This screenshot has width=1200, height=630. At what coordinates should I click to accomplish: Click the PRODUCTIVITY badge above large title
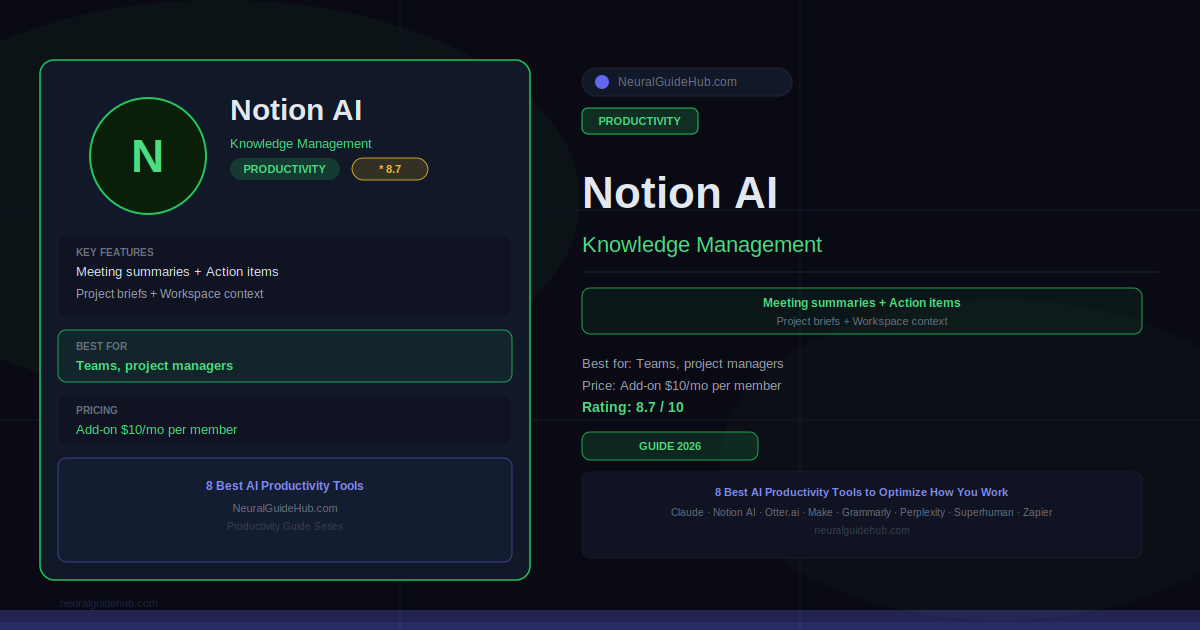640,121
